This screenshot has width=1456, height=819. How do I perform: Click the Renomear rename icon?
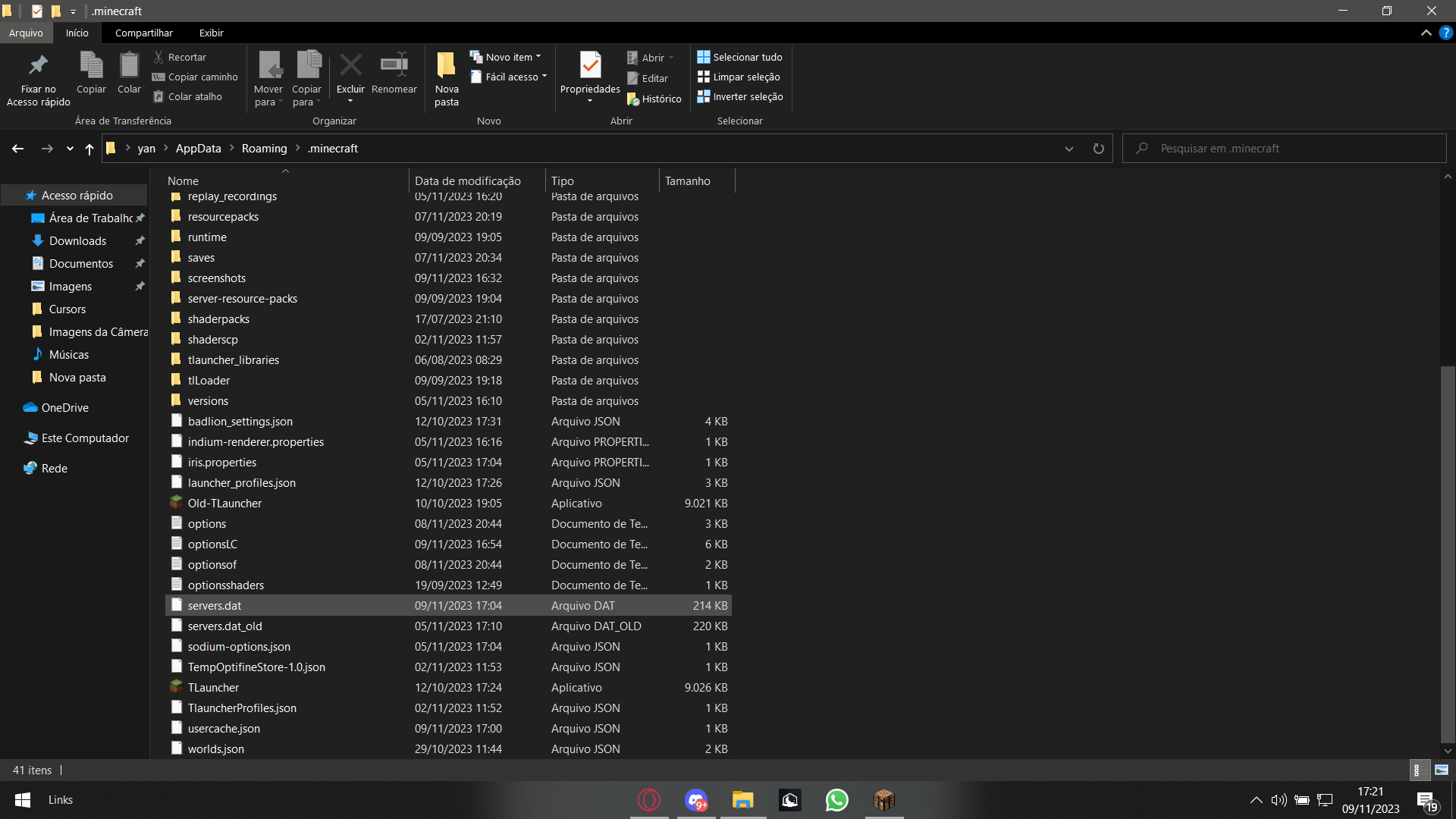click(x=394, y=74)
